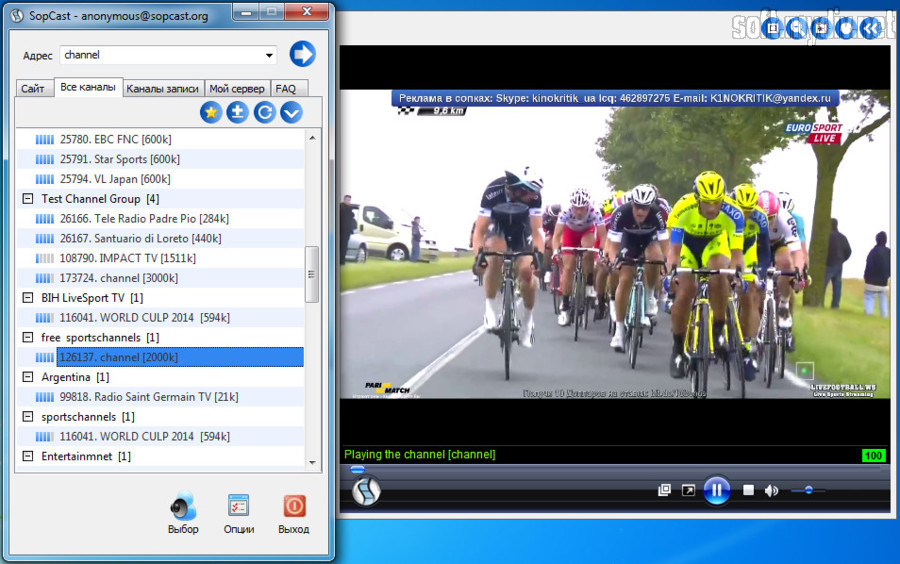Mute audio using the speaker icon
This screenshot has width=900, height=564.
pyautogui.click(x=771, y=491)
